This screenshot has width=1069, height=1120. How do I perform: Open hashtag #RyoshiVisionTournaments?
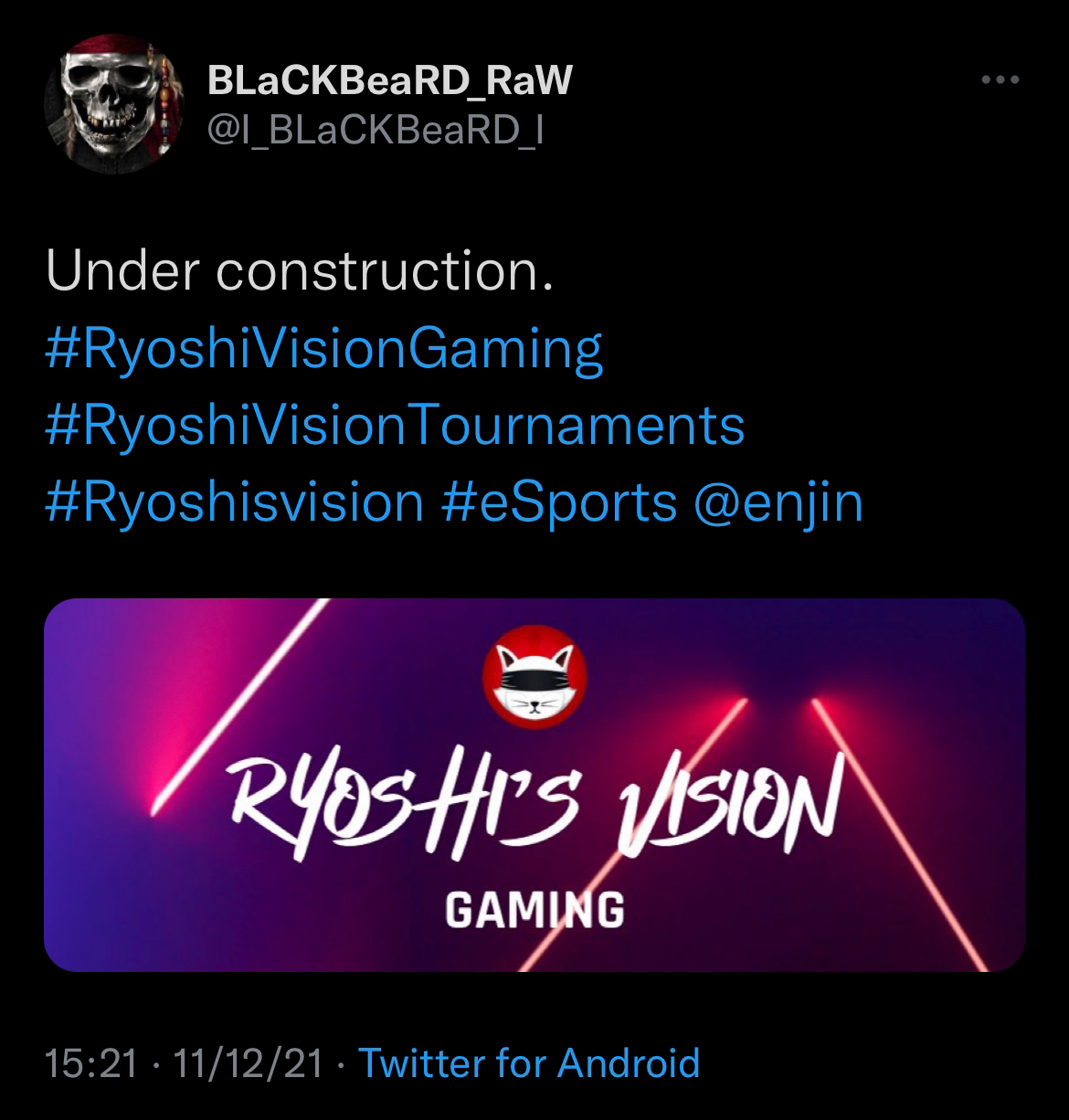point(395,425)
